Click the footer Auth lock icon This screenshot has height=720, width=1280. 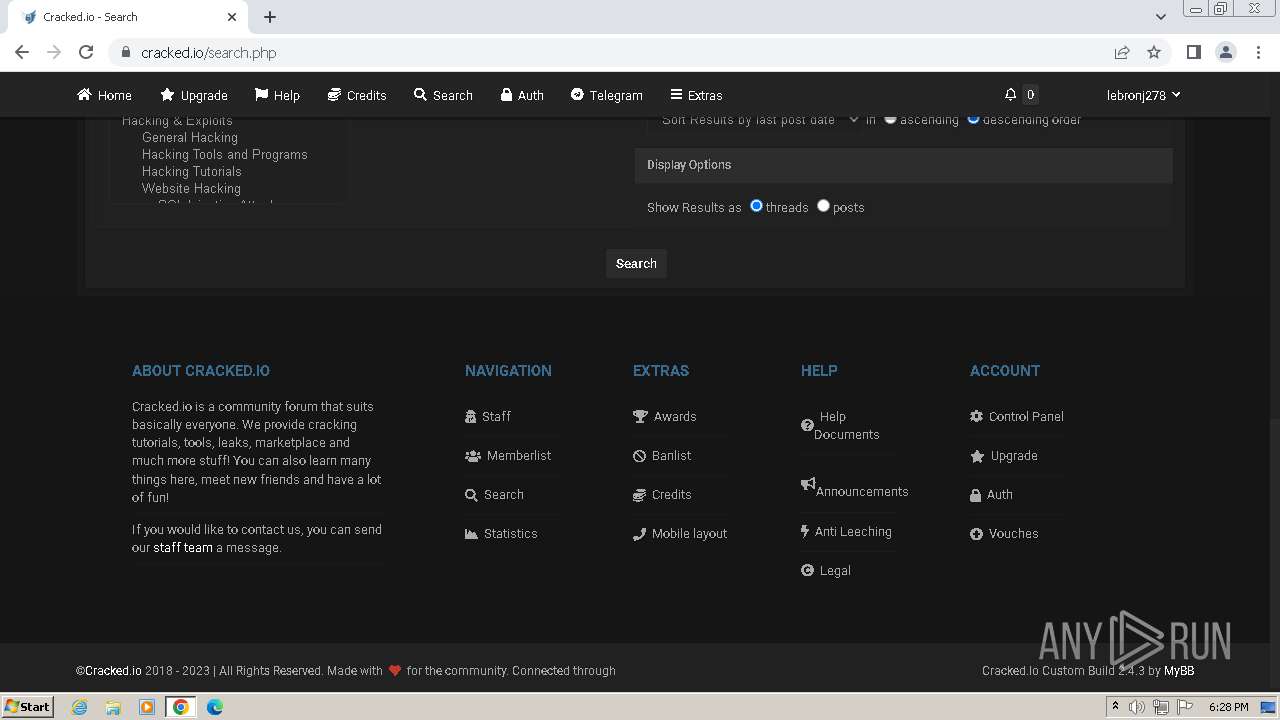tap(976, 495)
